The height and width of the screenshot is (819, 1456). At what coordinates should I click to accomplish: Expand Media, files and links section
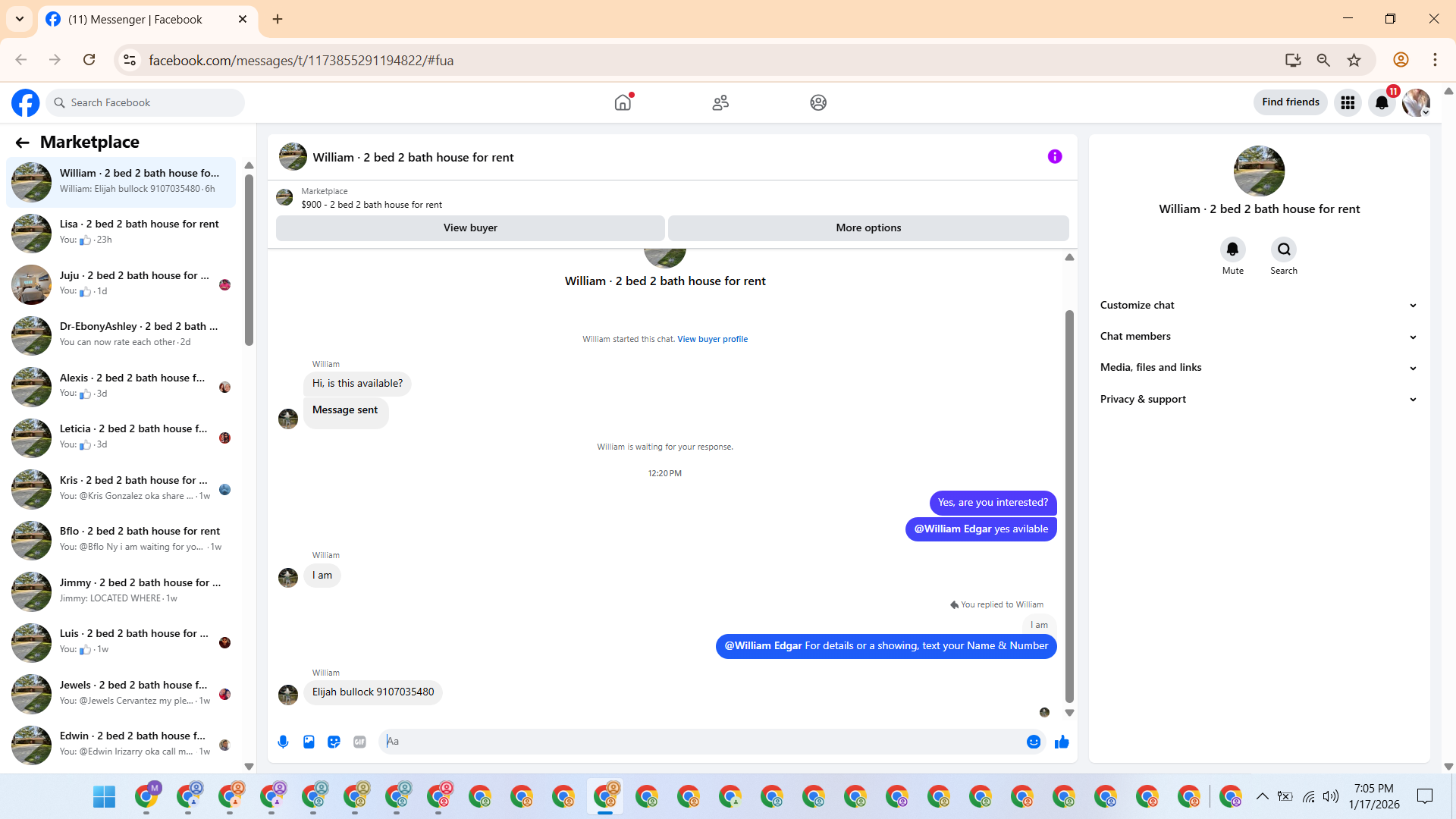[1259, 368]
